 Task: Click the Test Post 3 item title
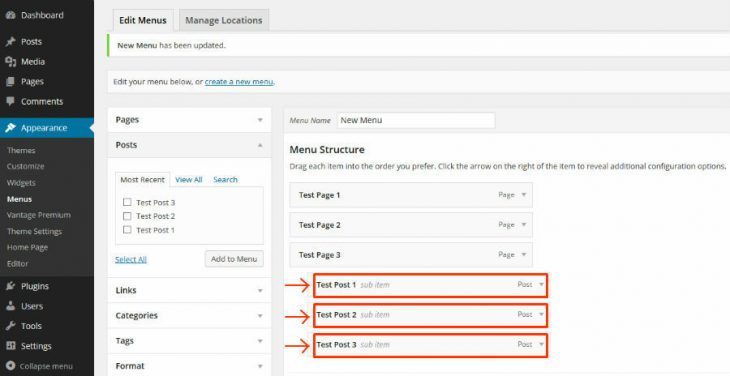[x=336, y=344]
